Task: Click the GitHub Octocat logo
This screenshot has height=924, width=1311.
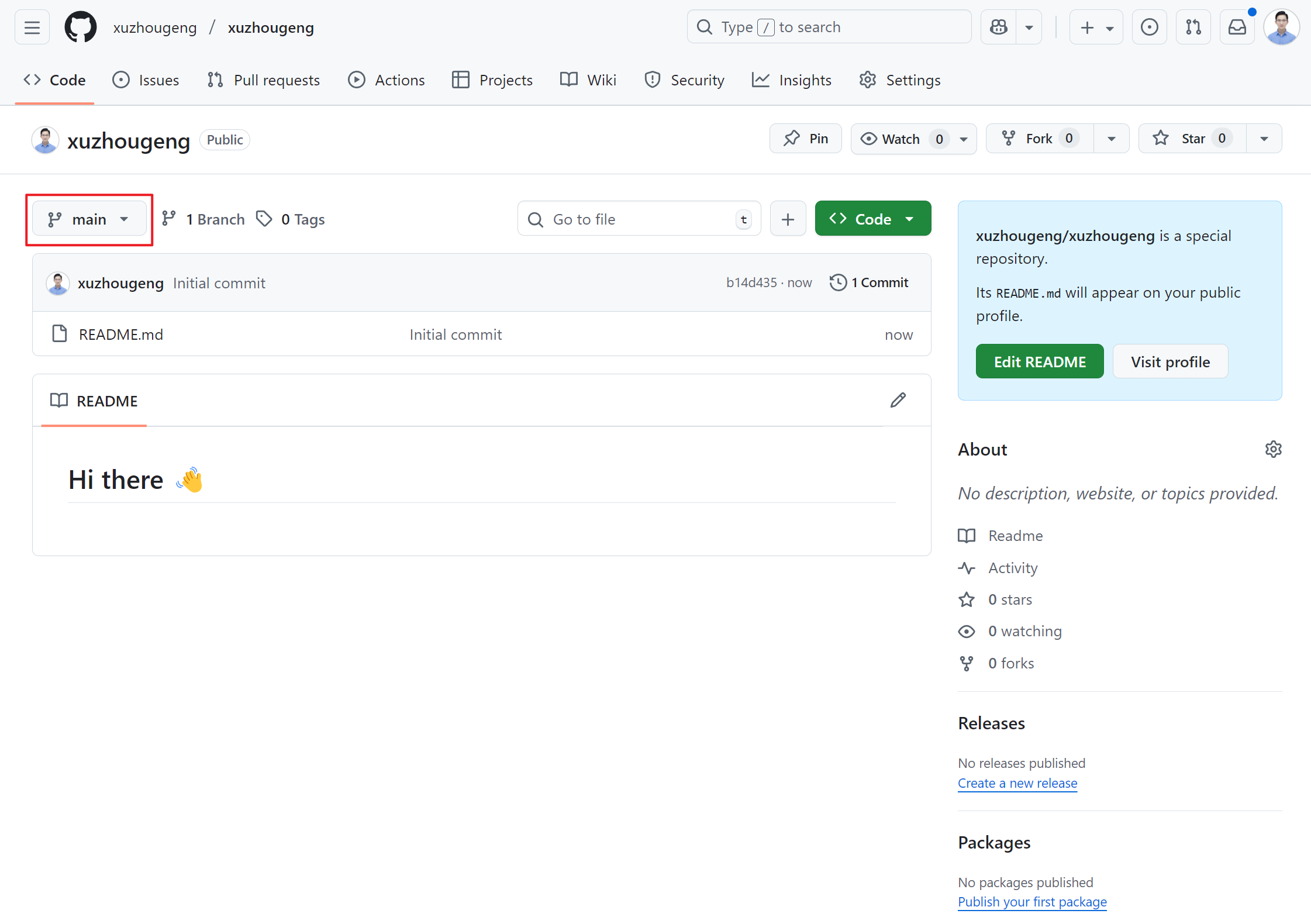Action: (x=80, y=27)
